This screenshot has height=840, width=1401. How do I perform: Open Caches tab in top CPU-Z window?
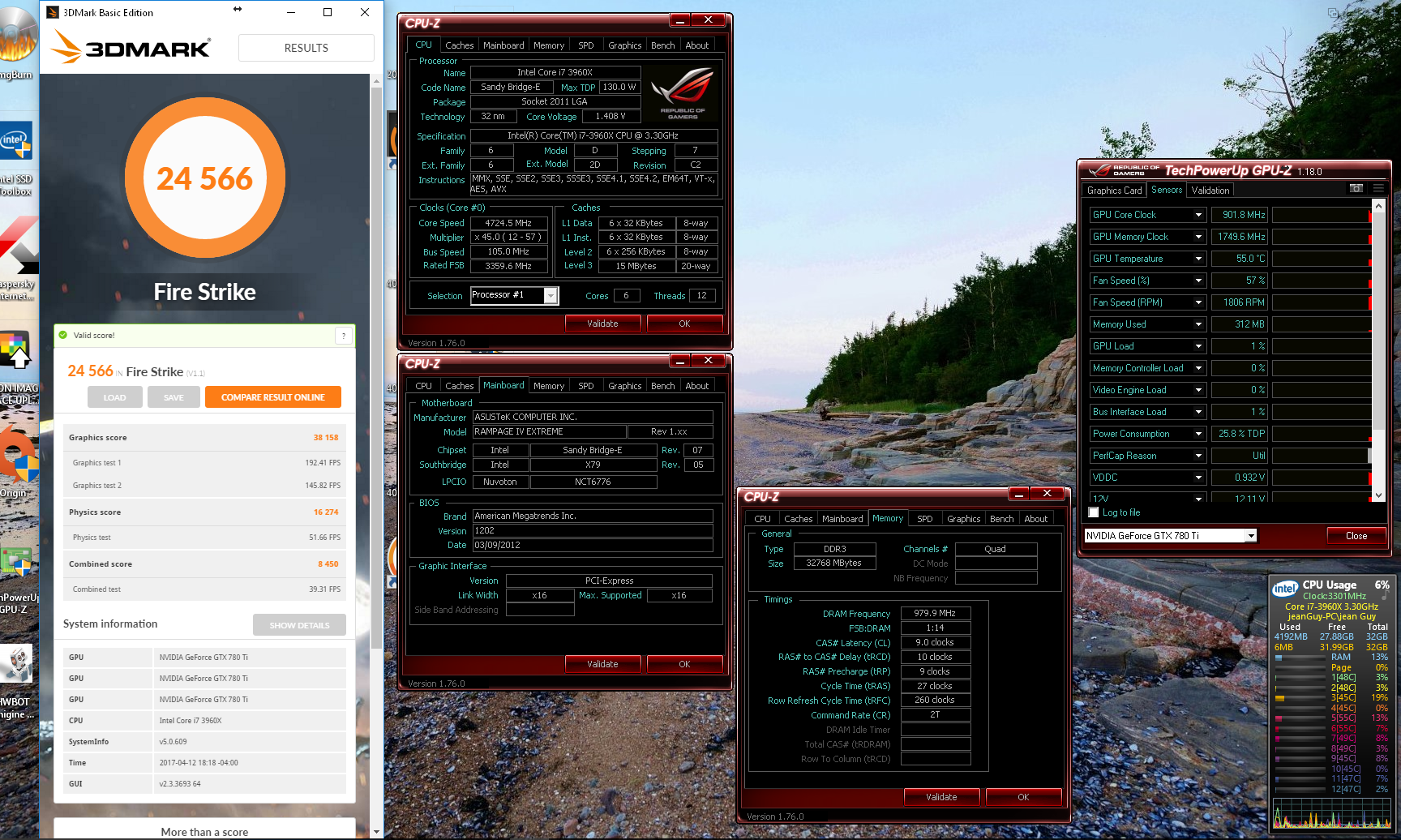459,45
